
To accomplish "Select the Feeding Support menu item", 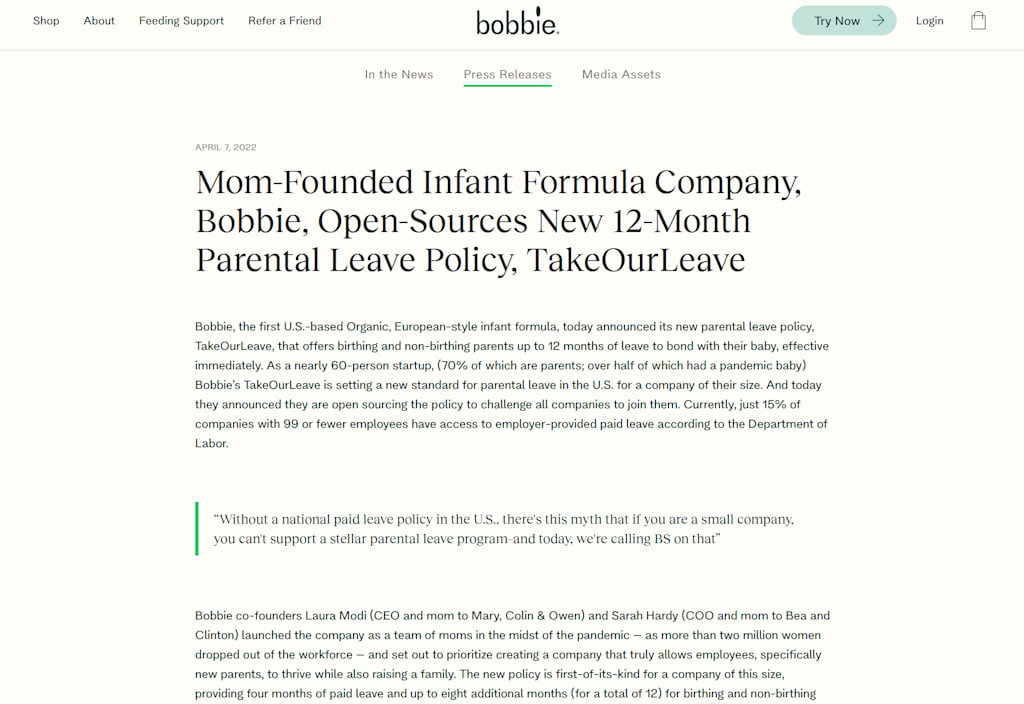I will (181, 20).
